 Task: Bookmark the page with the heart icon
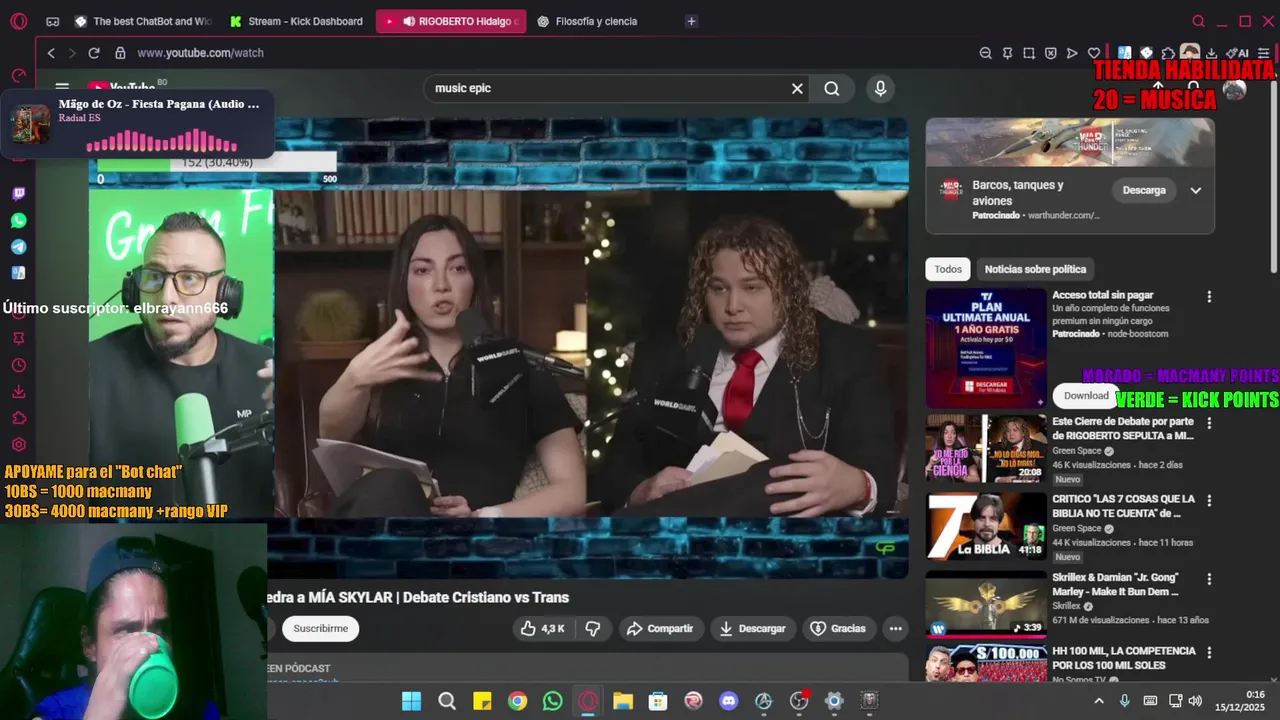point(1094,53)
